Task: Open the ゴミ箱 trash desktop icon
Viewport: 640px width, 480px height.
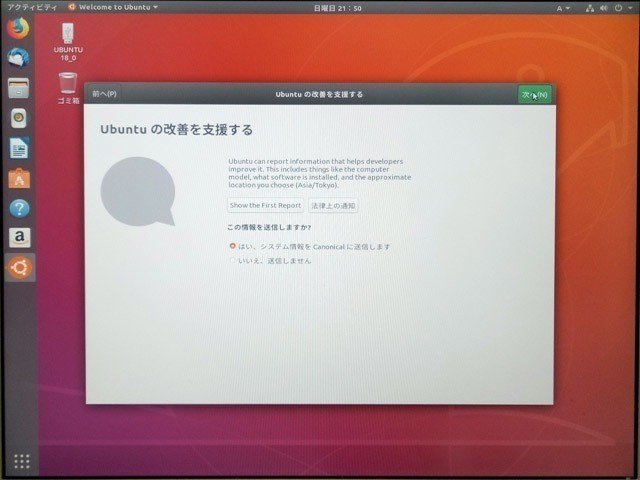Action: coord(68,88)
